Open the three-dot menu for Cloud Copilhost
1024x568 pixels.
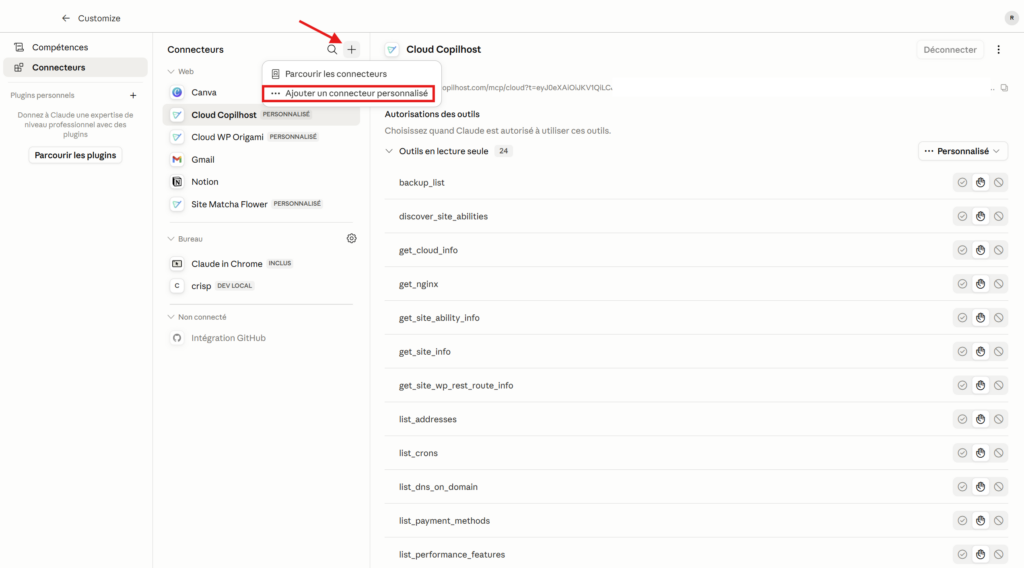click(x=998, y=50)
